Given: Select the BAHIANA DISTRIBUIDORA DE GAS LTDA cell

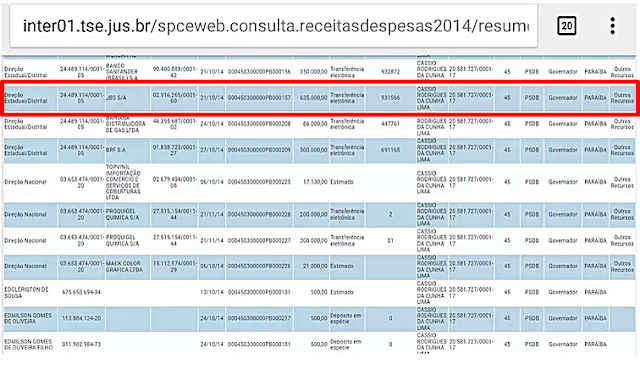Looking at the screenshot, I should tap(128, 124).
